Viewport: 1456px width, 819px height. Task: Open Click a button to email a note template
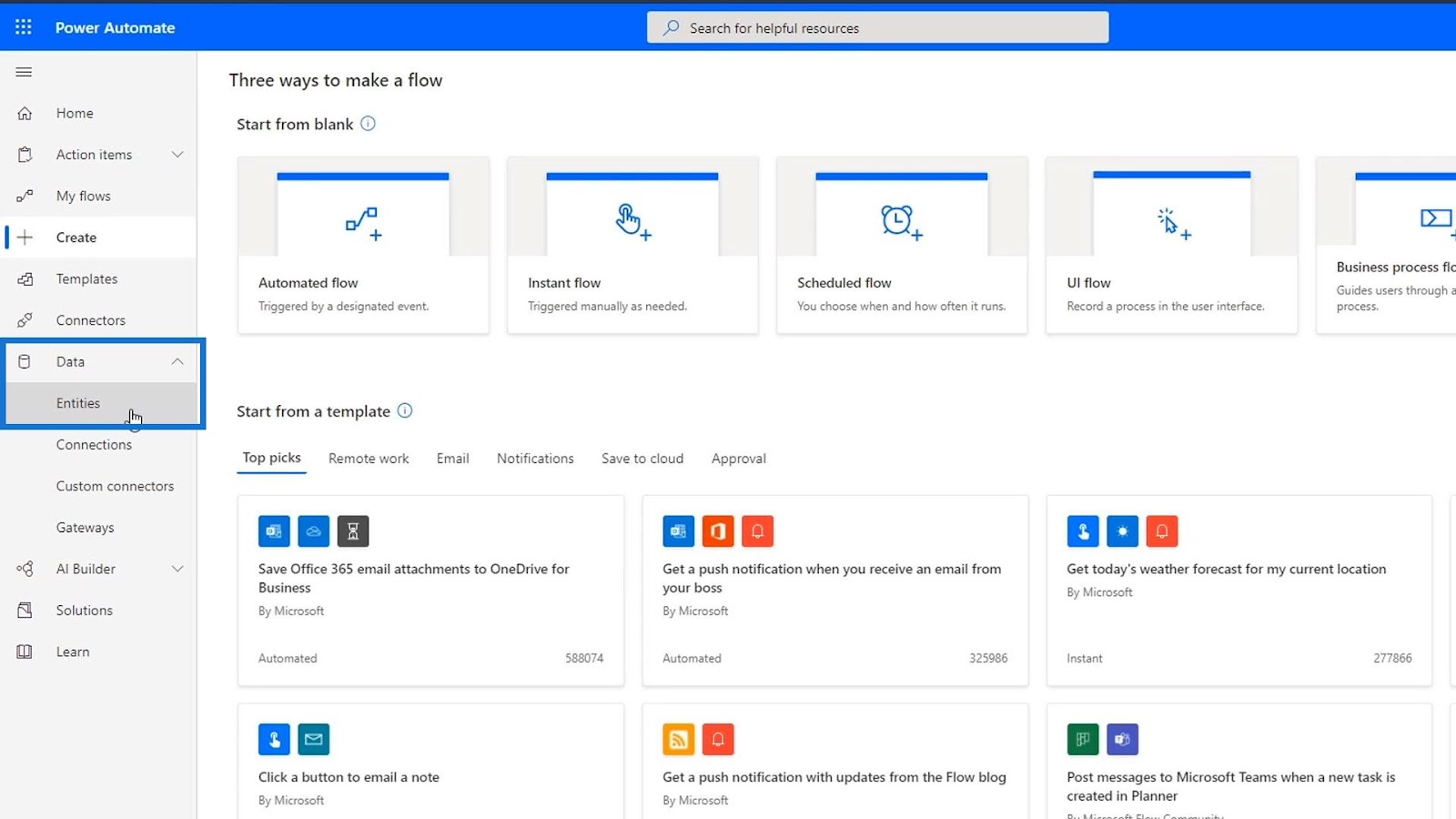click(x=430, y=761)
